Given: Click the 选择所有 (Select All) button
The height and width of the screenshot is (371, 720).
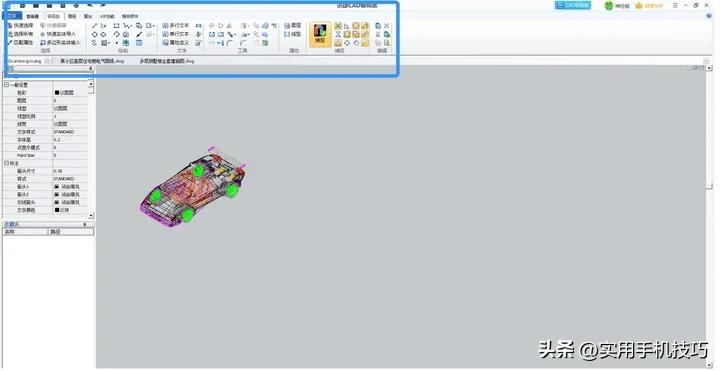Looking at the screenshot, I should point(21,34).
